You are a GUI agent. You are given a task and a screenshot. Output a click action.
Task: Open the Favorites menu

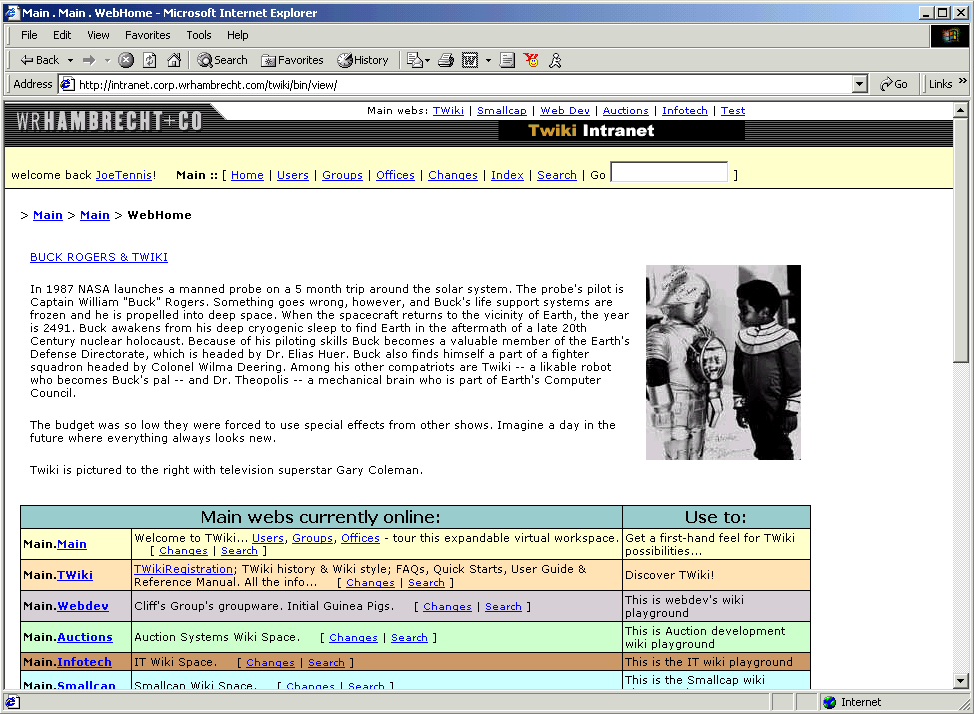[148, 35]
